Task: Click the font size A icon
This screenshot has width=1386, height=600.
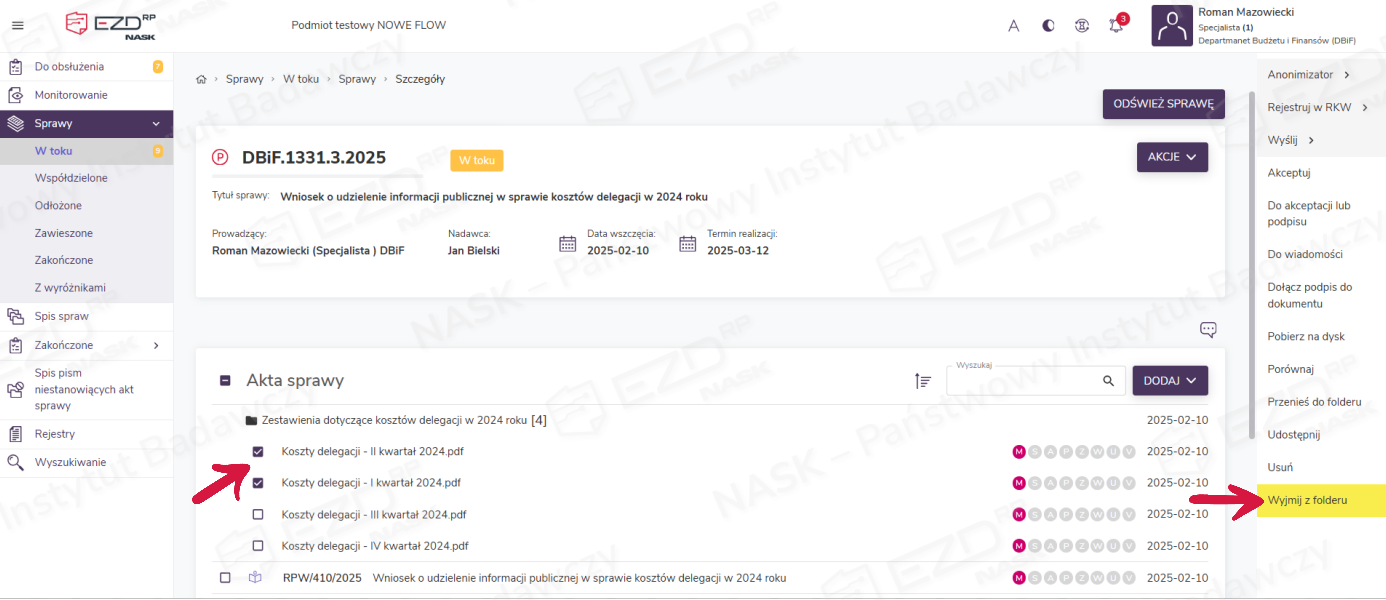Action: [x=1013, y=26]
